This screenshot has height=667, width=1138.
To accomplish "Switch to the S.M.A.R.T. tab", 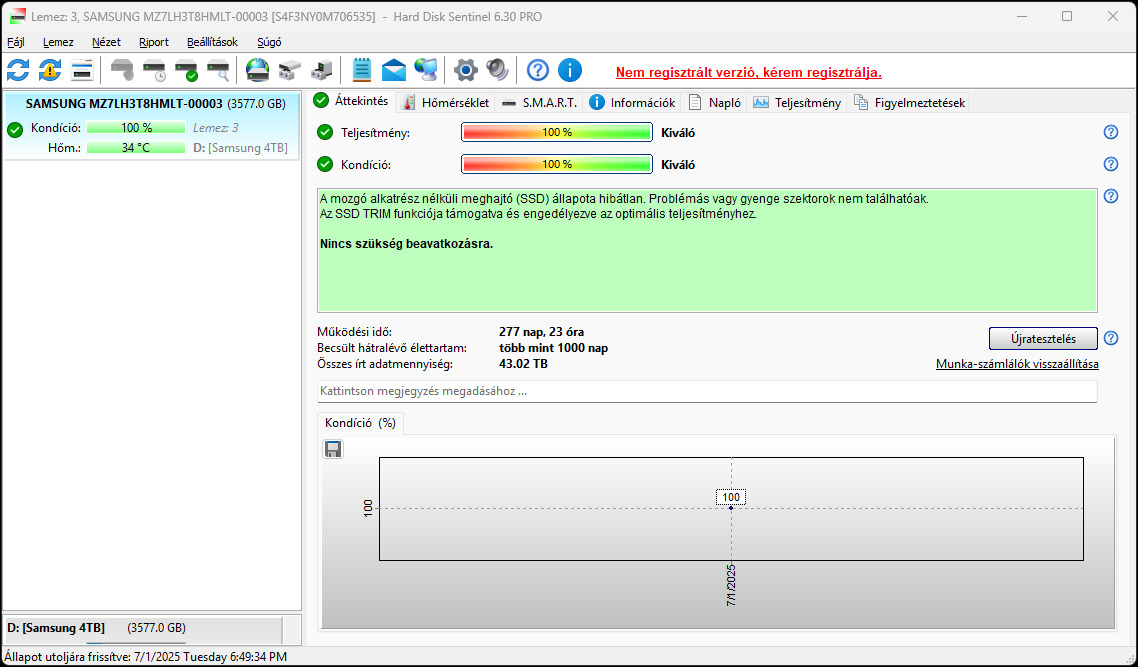I will point(539,102).
